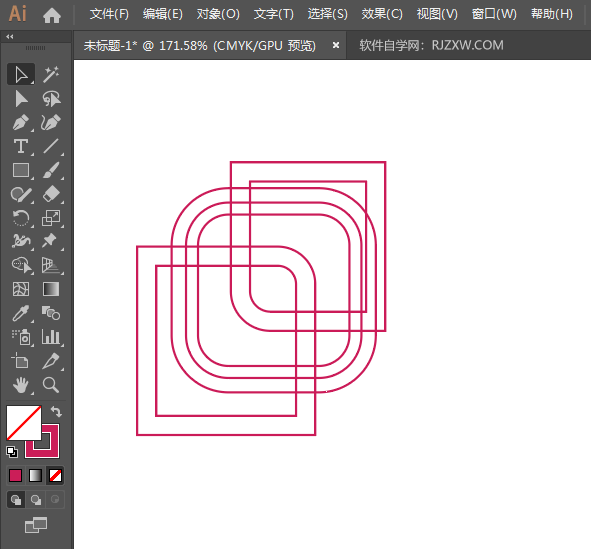Select the Direct Selection tool
The width and height of the screenshot is (591, 549).
point(21,99)
